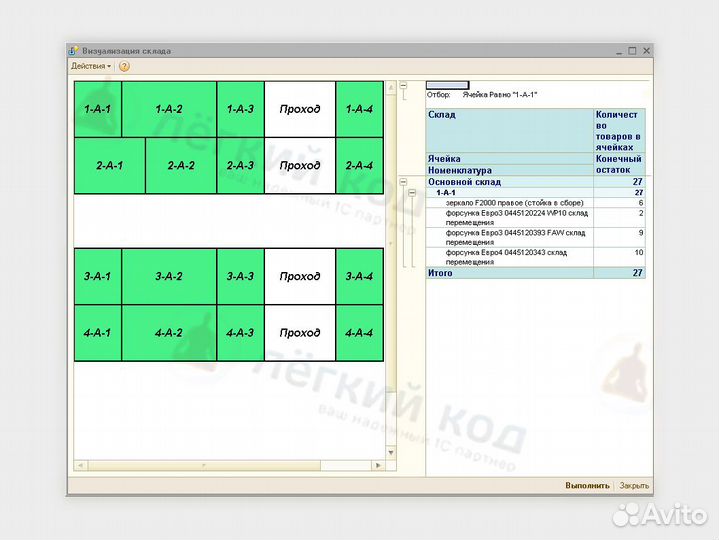Click vertical scrollbar down arrow
719x540 pixels.
click(x=391, y=453)
